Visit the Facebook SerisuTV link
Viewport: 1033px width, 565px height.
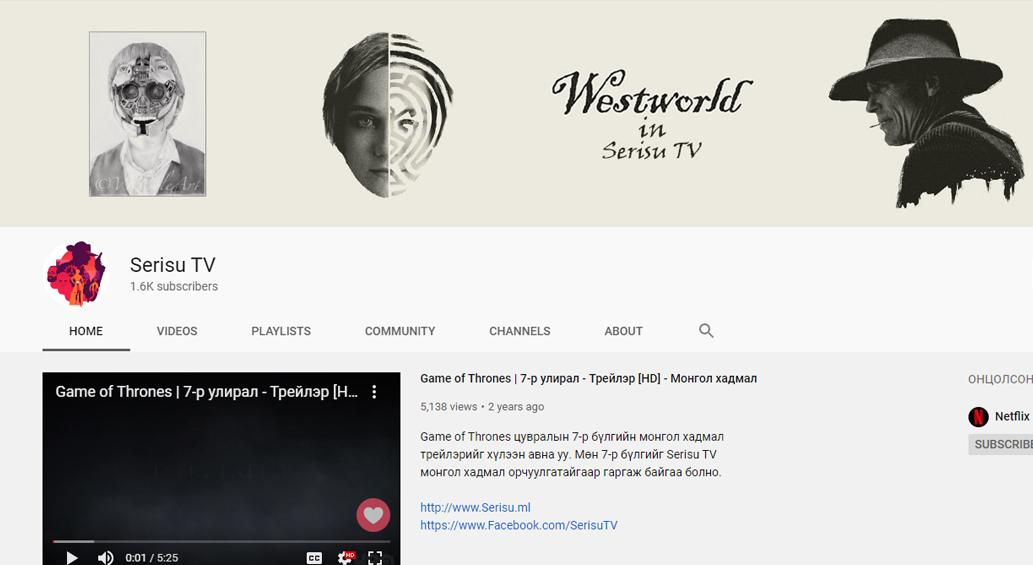[518, 525]
